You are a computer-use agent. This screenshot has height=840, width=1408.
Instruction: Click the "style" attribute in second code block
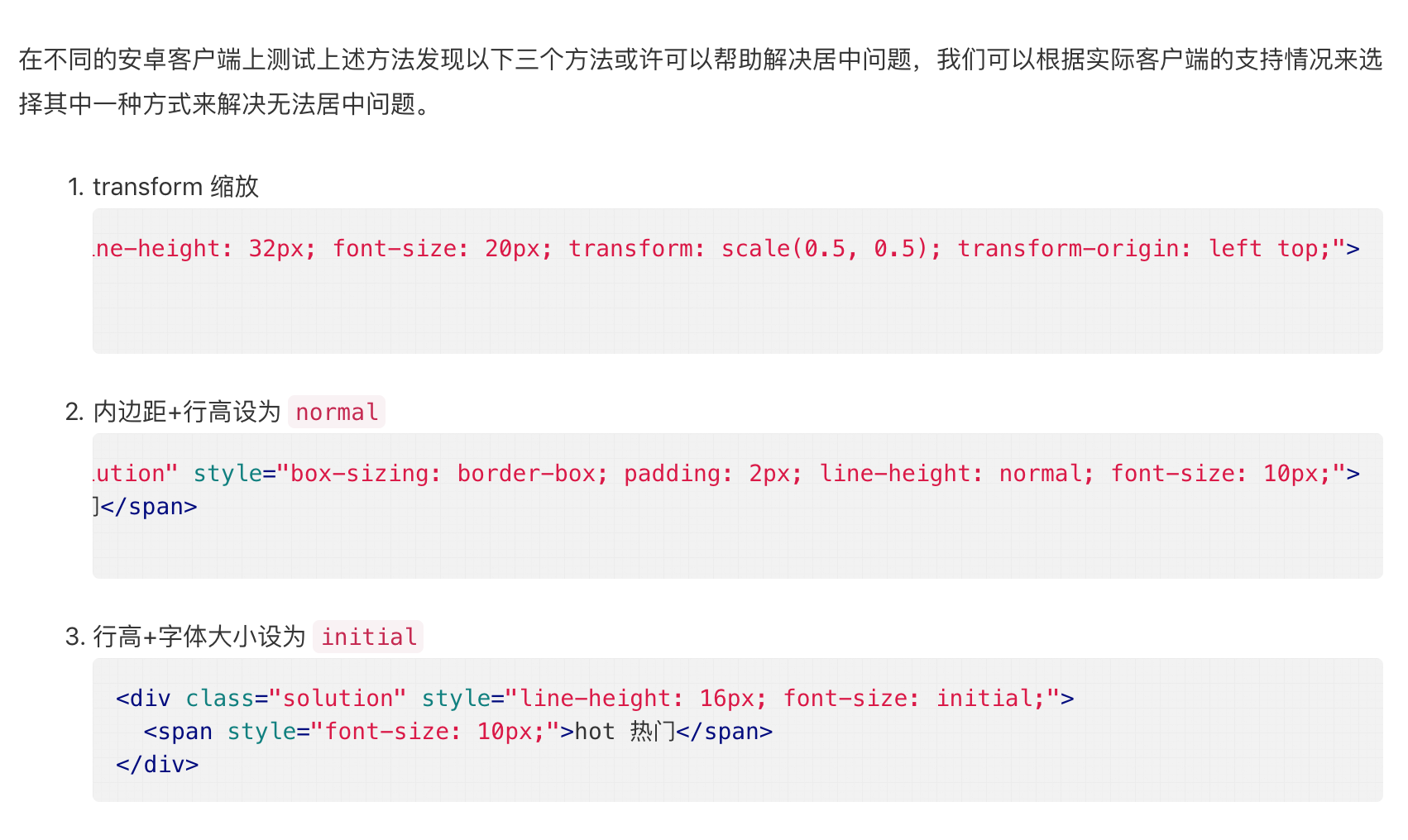(227, 473)
